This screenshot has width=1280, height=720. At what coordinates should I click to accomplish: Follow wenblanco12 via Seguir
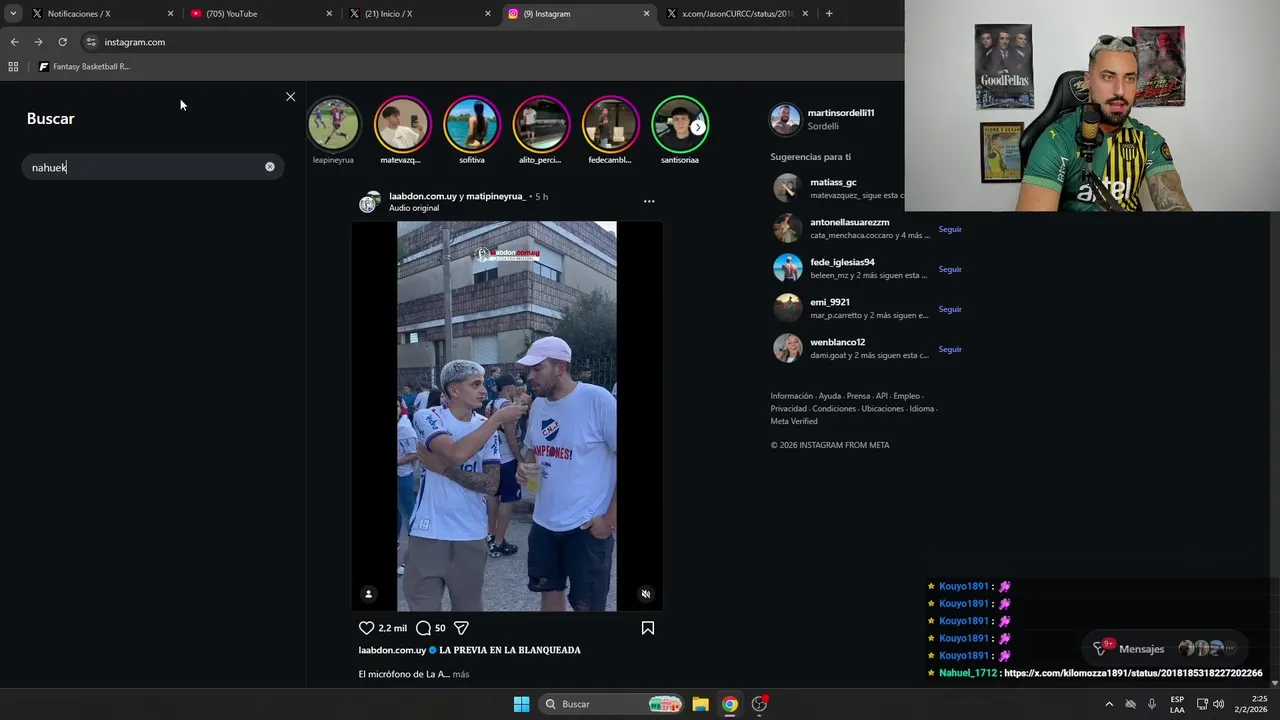950,349
